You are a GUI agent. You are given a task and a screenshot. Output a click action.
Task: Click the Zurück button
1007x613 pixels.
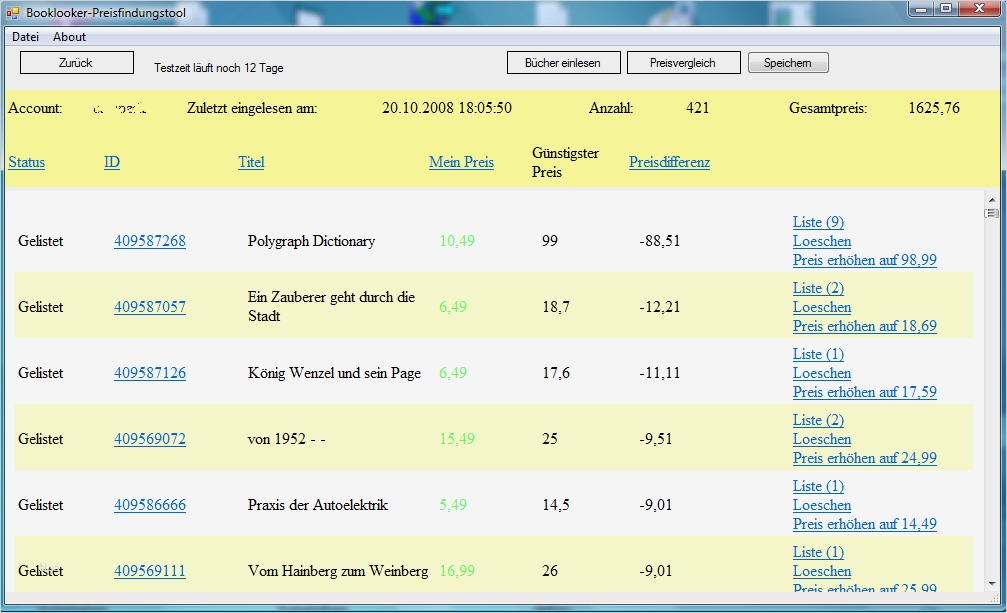(x=76, y=63)
